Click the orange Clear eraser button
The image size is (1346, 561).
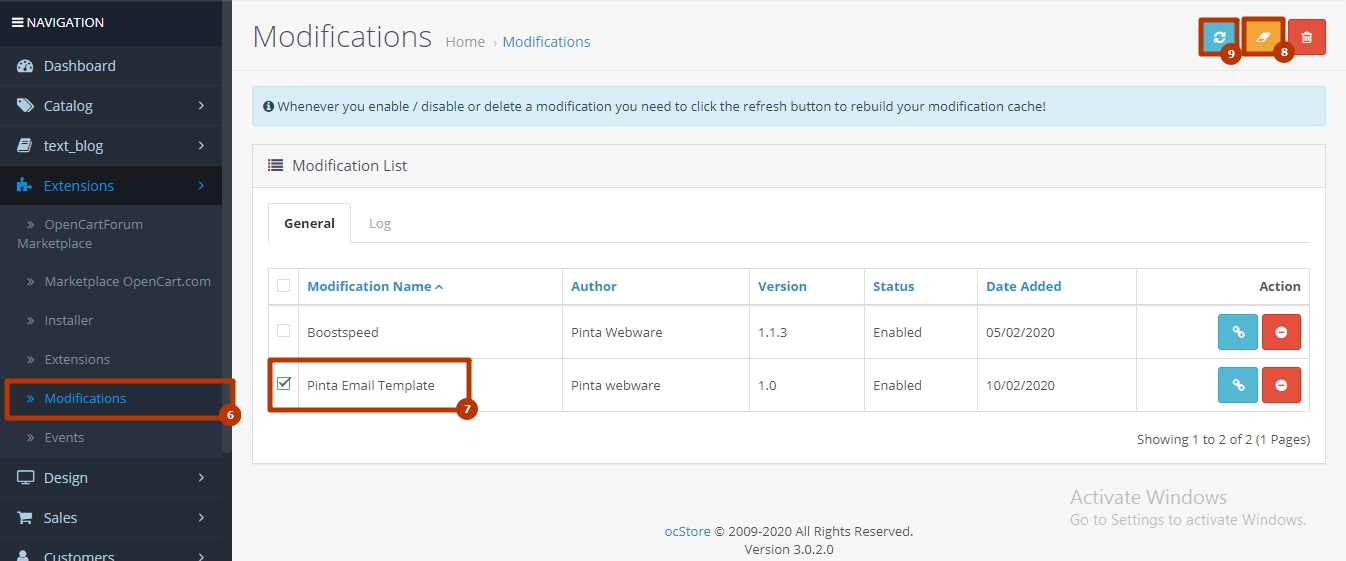(x=1263, y=38)
